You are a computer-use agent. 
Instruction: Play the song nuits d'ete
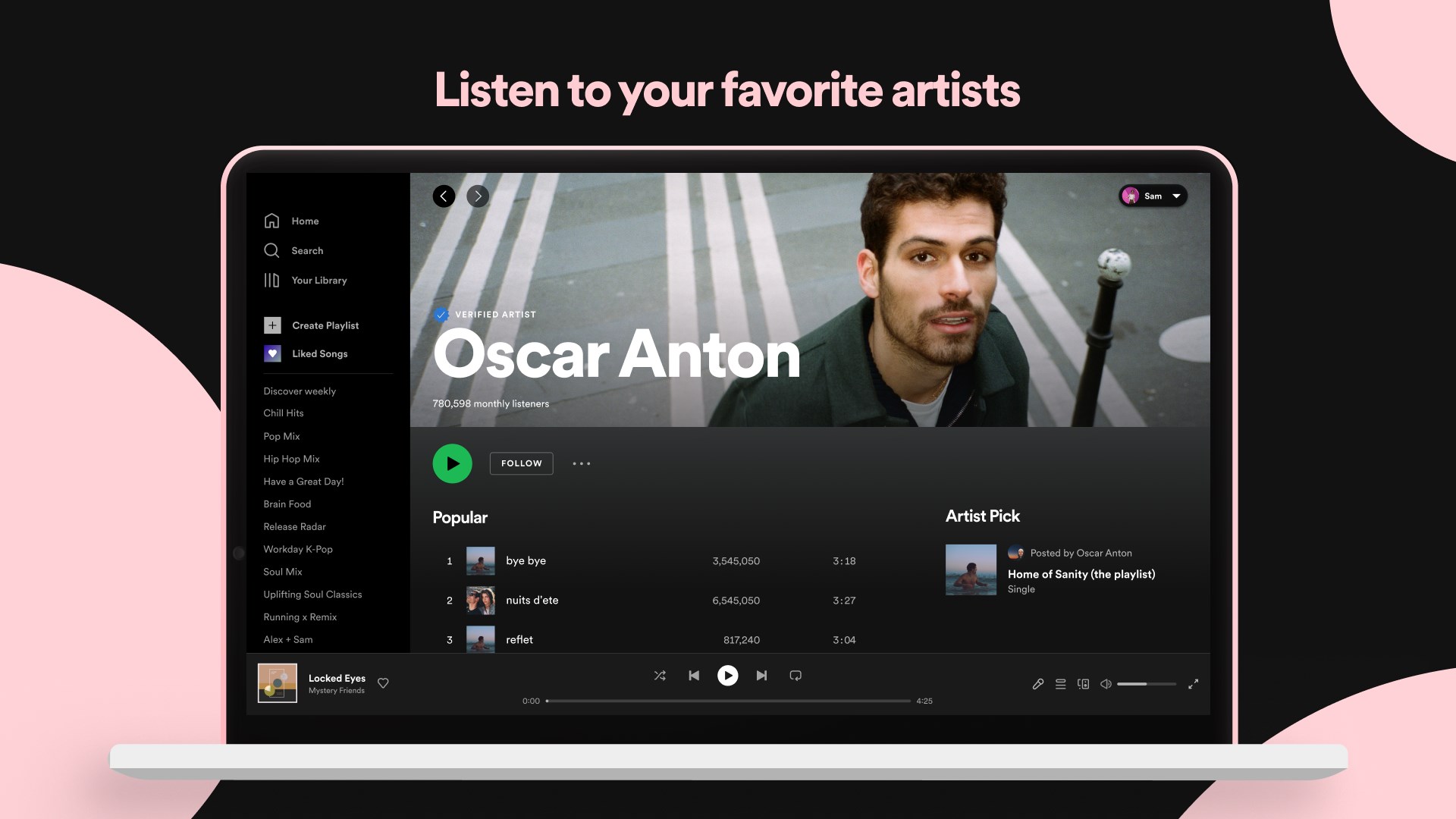(532, 600)
